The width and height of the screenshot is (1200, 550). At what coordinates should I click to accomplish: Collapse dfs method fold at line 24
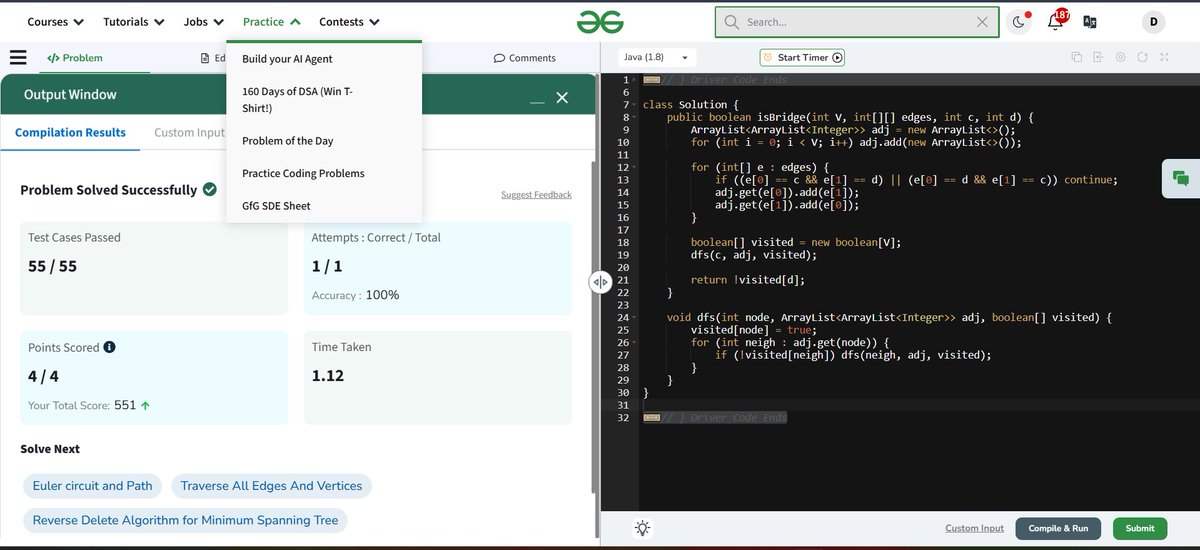pos(636,317)
